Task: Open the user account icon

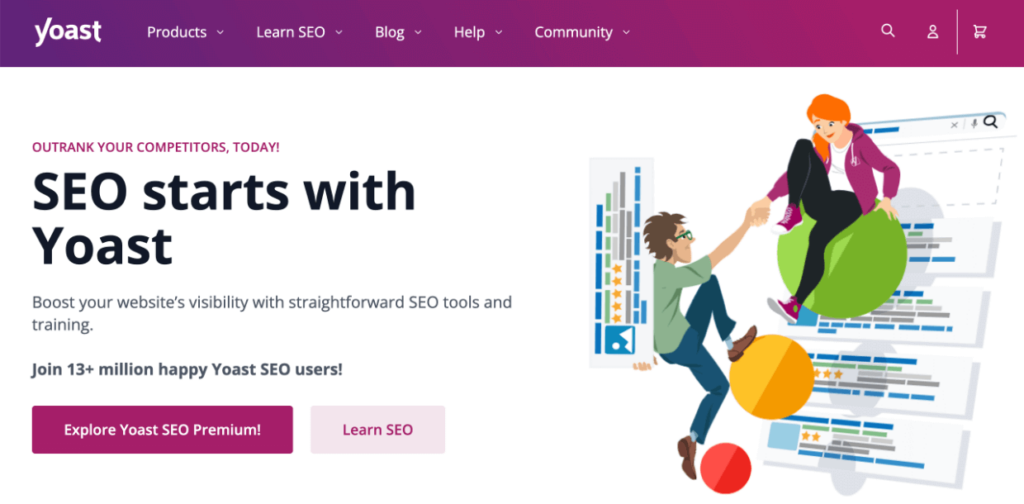Action: coord(933,31)
